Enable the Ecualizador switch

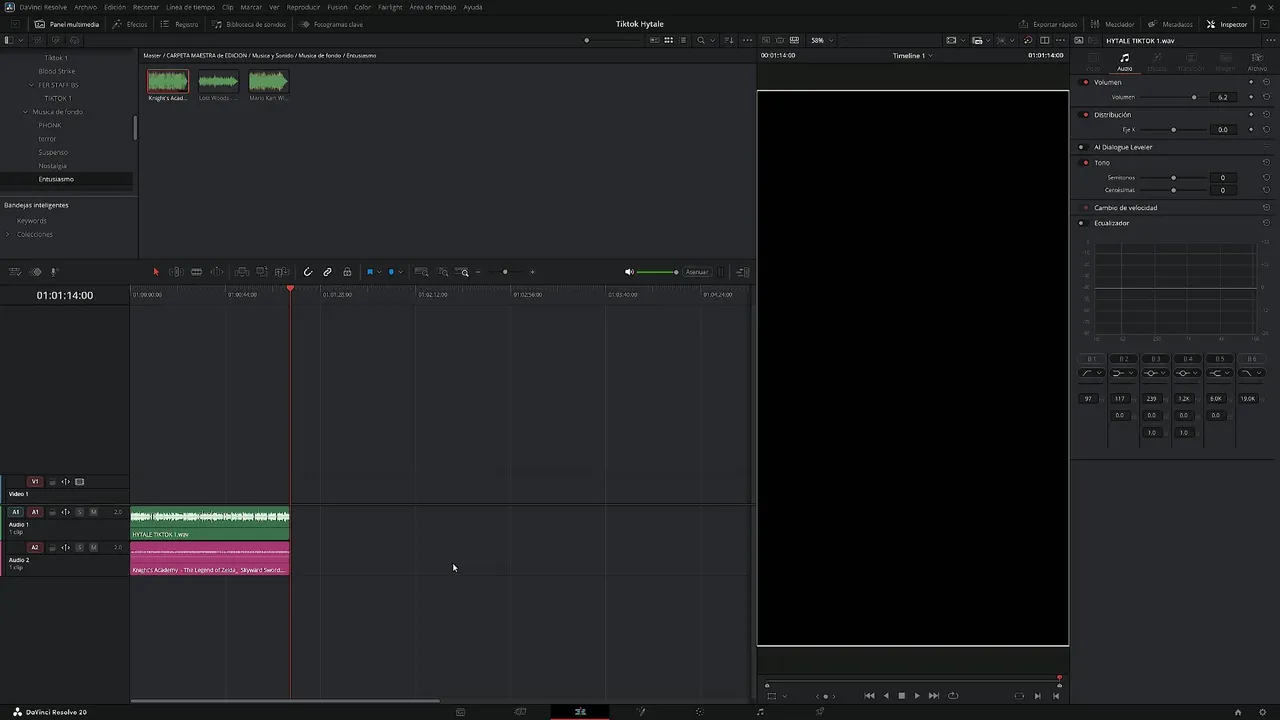(x=1081, y=223)
